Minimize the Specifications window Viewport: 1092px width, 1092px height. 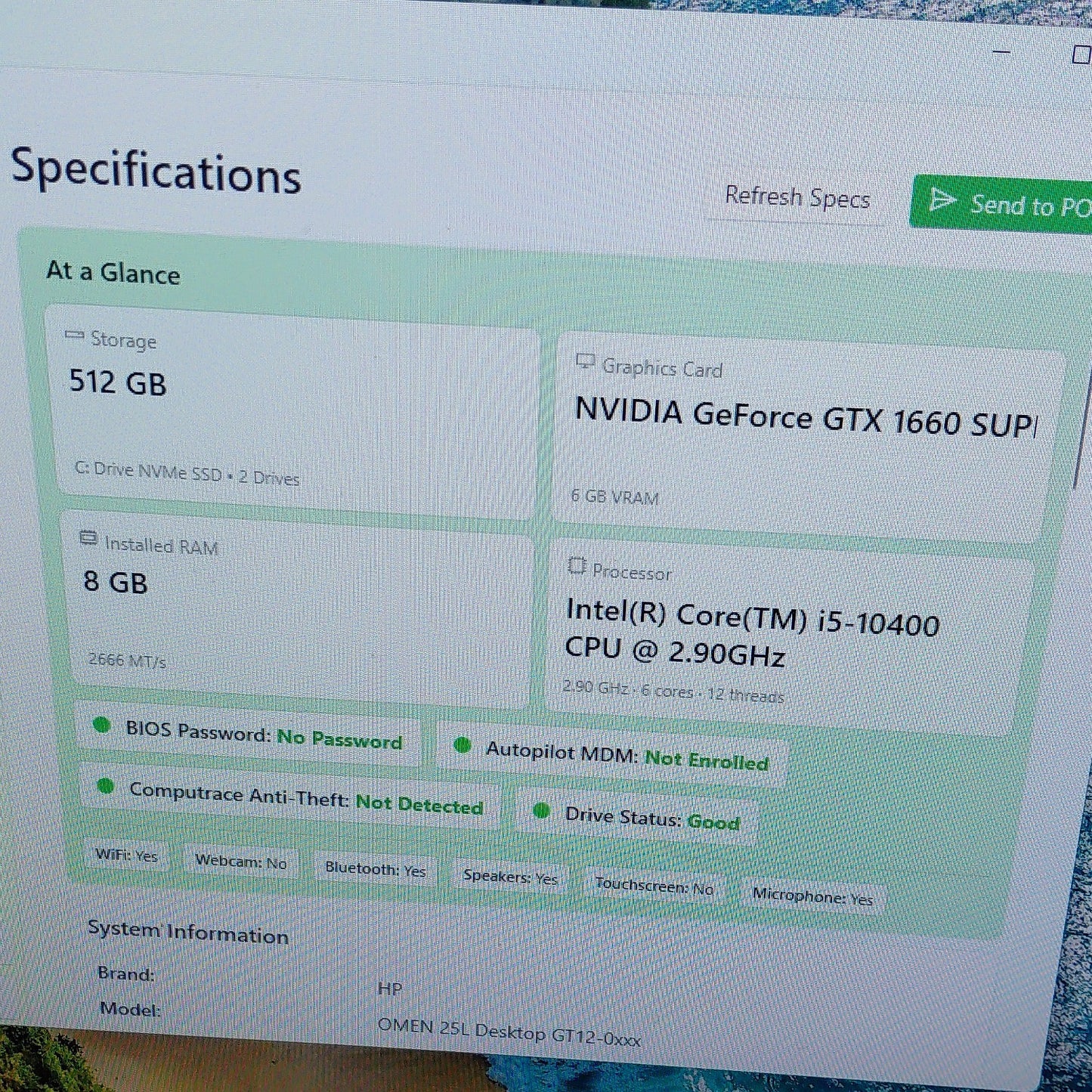point(1001,52)
